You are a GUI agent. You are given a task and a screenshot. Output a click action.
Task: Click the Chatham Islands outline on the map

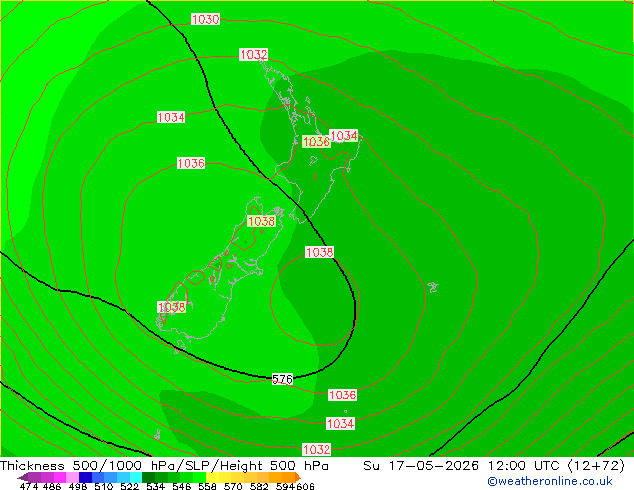point(433,287)
